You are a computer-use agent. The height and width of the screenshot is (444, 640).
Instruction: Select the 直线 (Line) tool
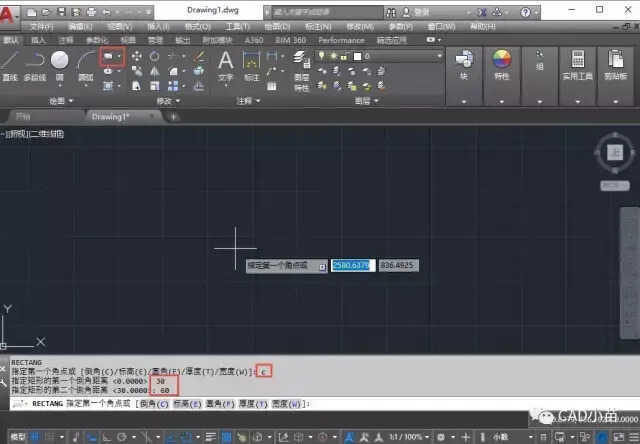point(10,65)
